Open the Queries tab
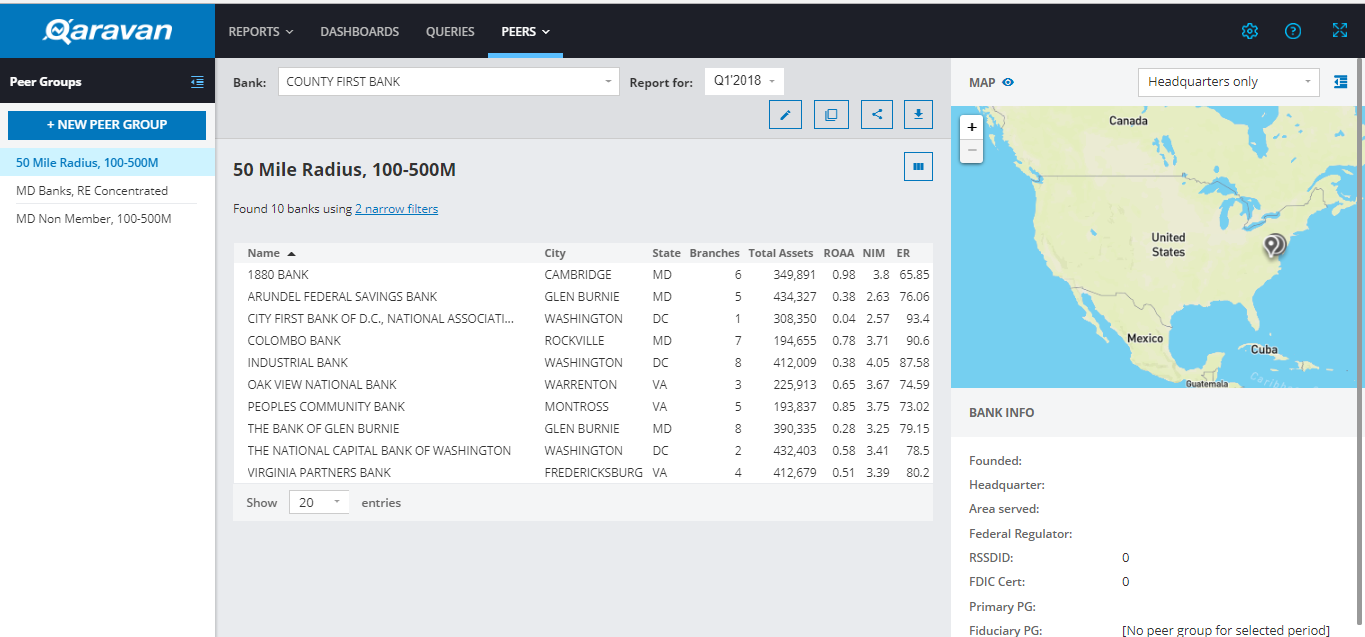The image size is (1365, 637). pos(450,31)
